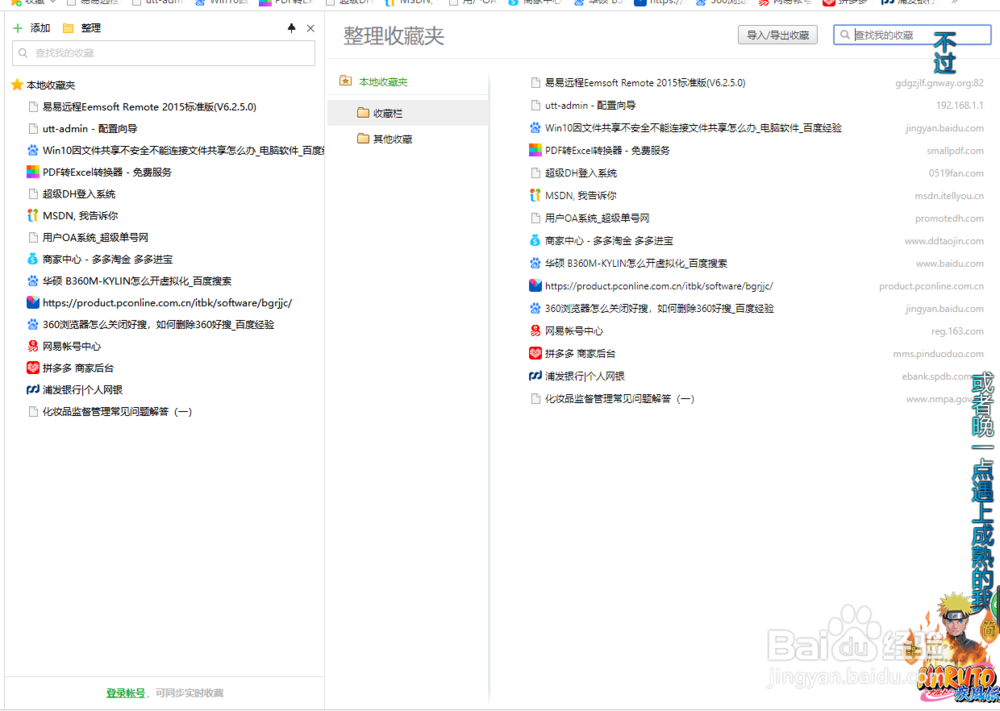This screenshot has height=711, width=1000.
Task: Click Baidu icon on main list 360浏览器怎么关闭好搜 row
Action: tap(535, 308)
